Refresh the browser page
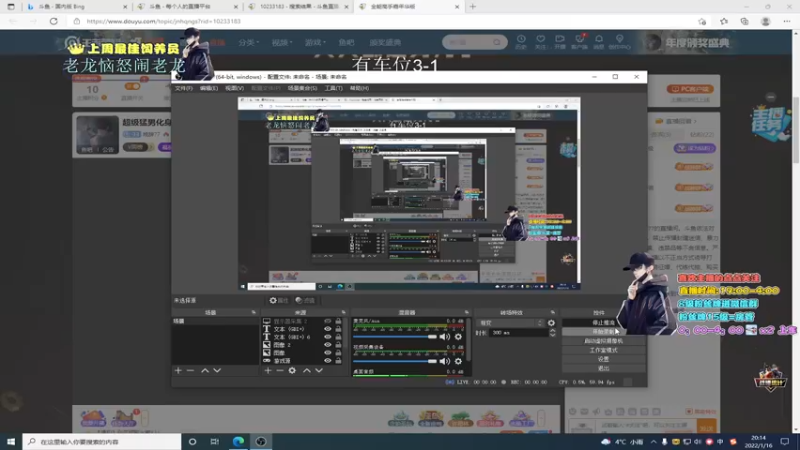 point(54,21)
